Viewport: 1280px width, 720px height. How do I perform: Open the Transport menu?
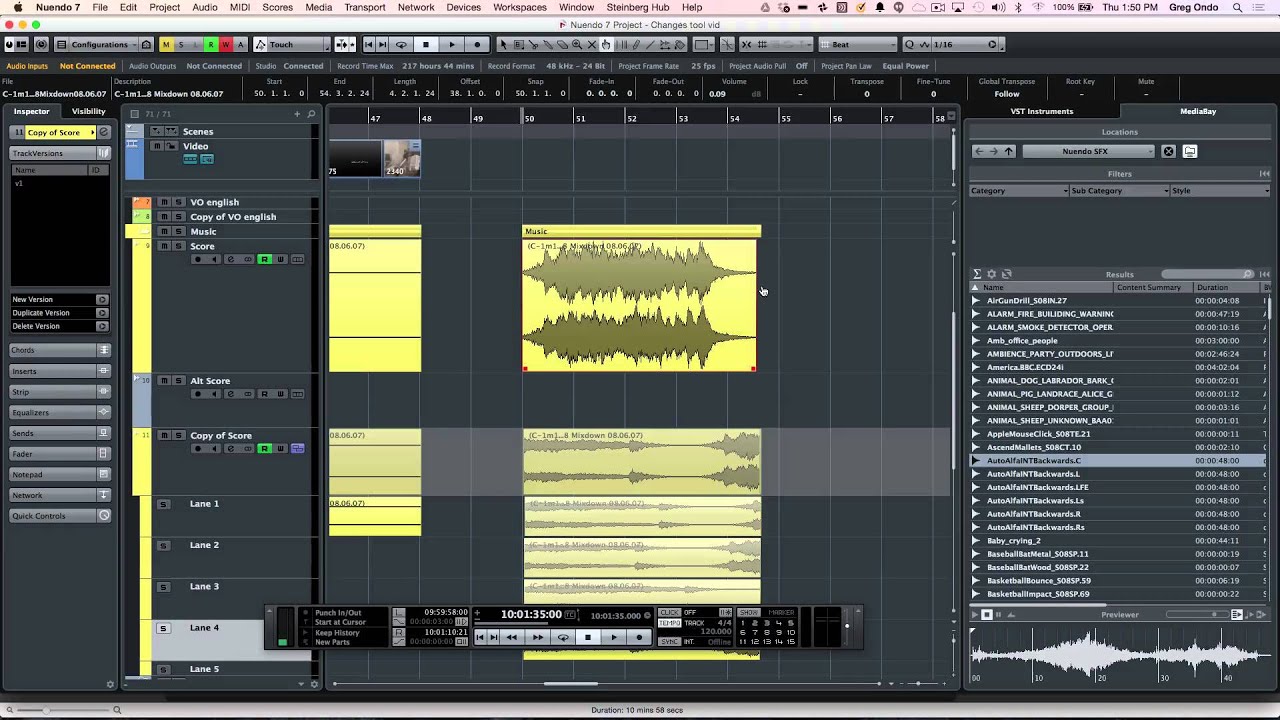pyautogui.click(x=364, y=7)
